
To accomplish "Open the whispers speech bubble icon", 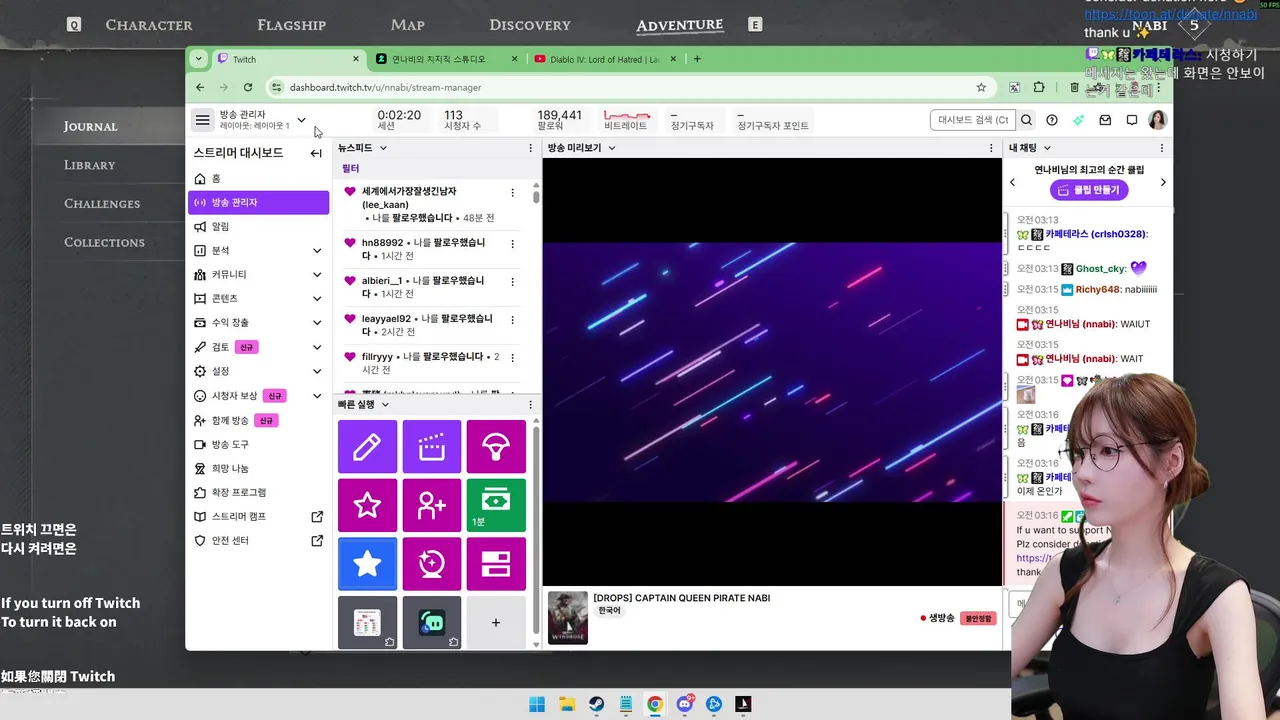I will click(x=1131, y=120).
